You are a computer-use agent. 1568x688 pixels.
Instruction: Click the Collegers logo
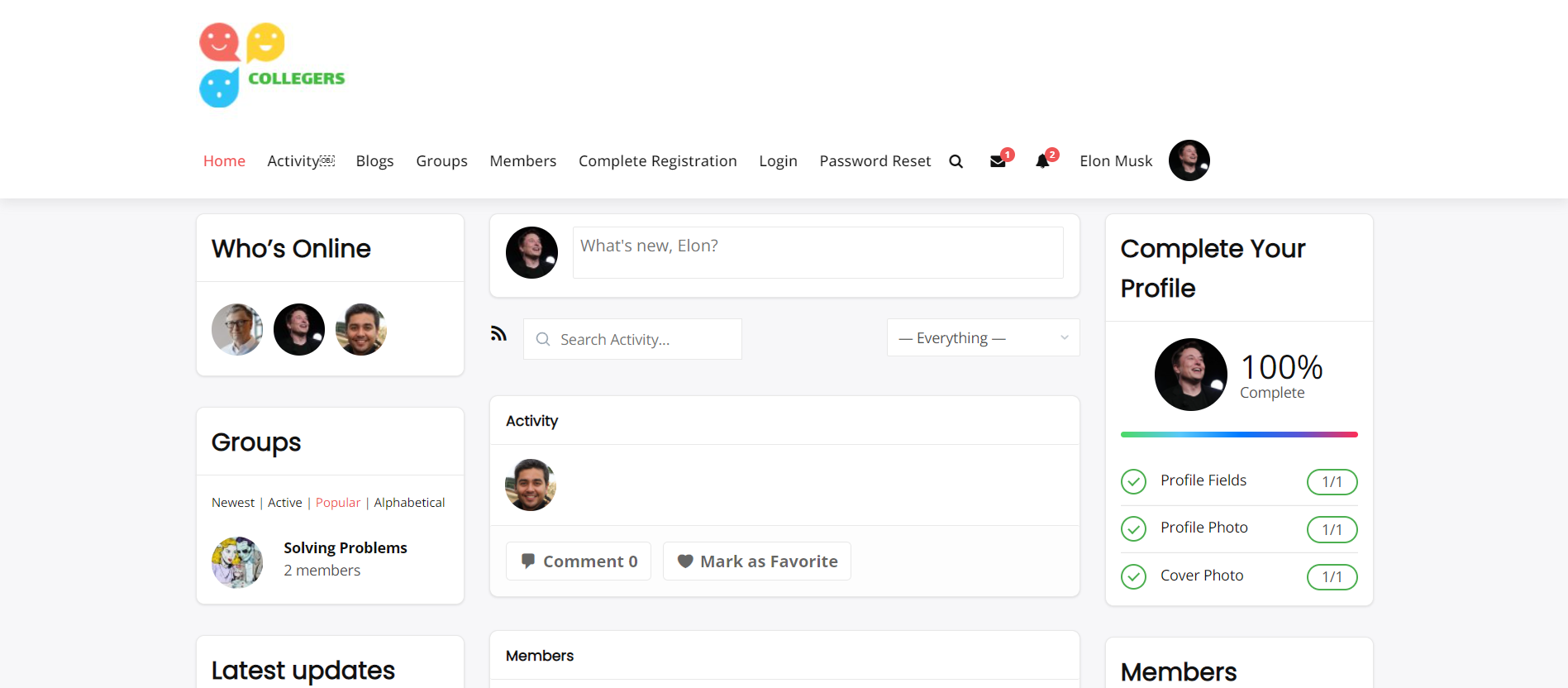tap(272, 65)
